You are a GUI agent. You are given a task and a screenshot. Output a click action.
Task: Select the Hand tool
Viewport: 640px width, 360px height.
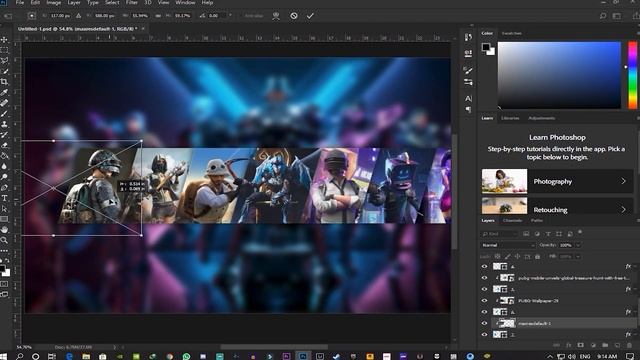[x=4, y=230]
